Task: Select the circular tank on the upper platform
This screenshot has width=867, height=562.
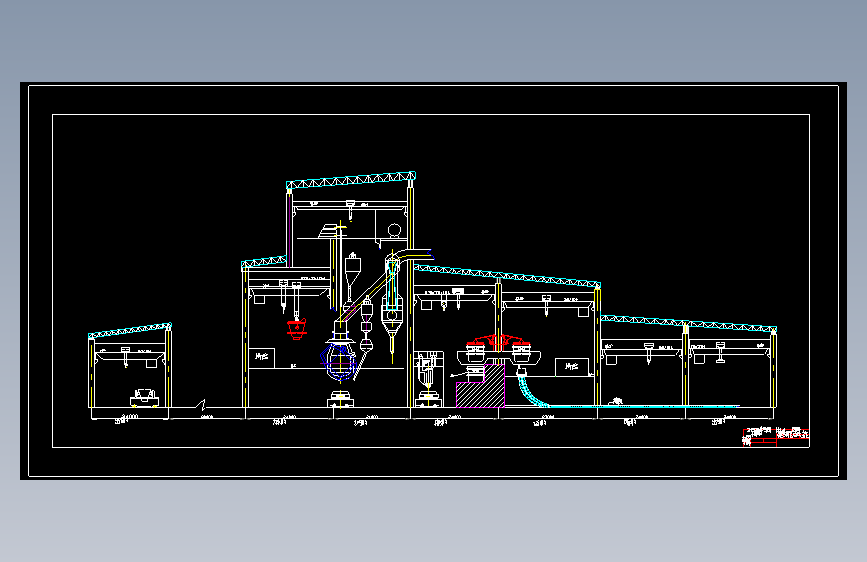Action: 394,230
